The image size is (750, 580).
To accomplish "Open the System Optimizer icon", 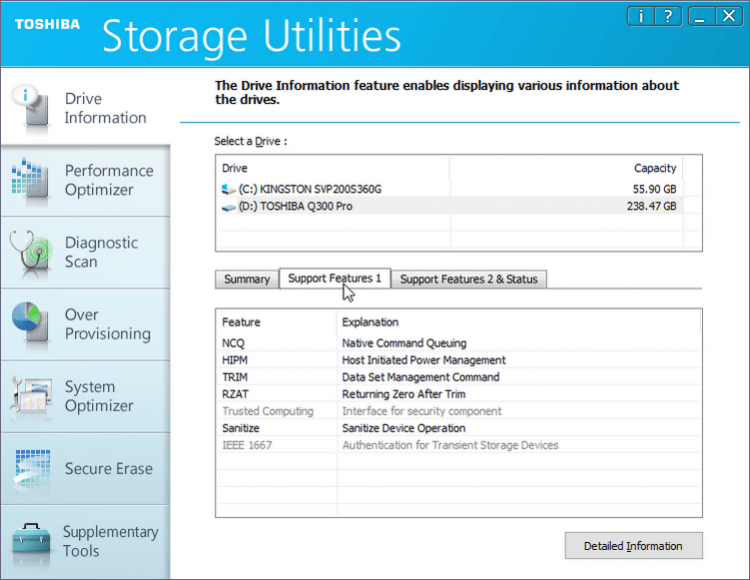I will pyautogui.click(x=30, y=396).
